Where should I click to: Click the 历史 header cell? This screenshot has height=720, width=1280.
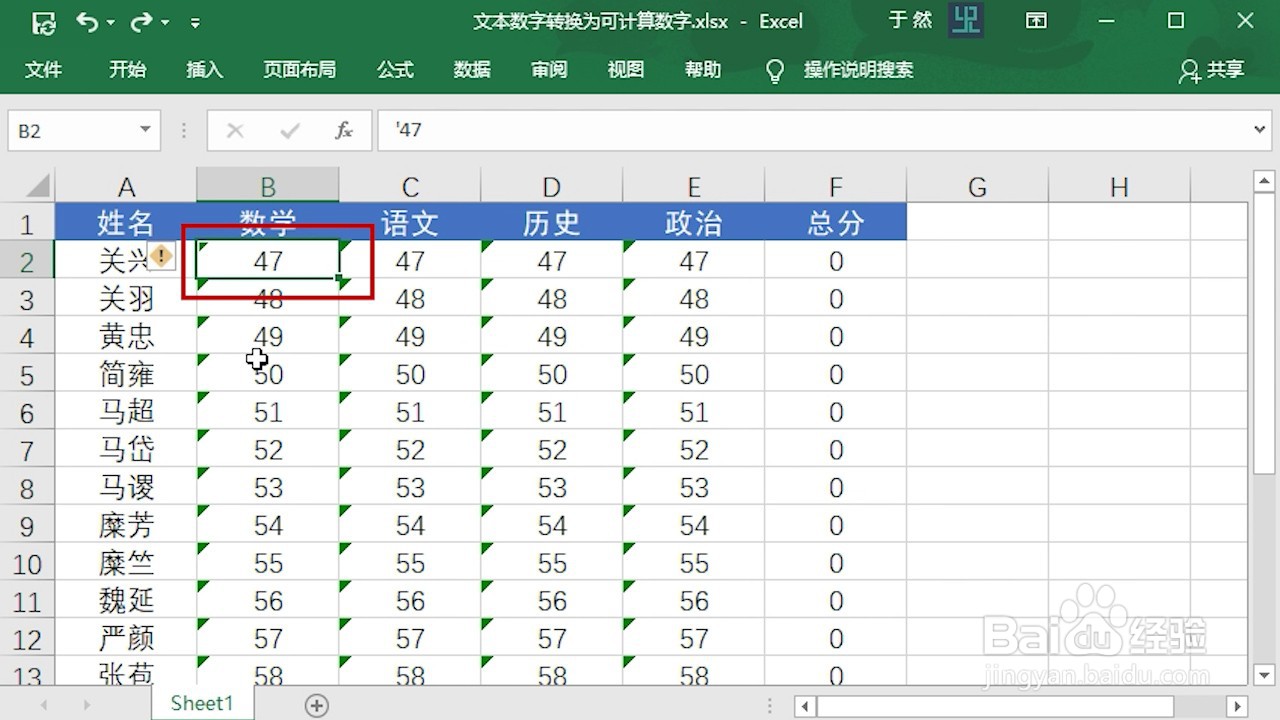coord(552,222)
